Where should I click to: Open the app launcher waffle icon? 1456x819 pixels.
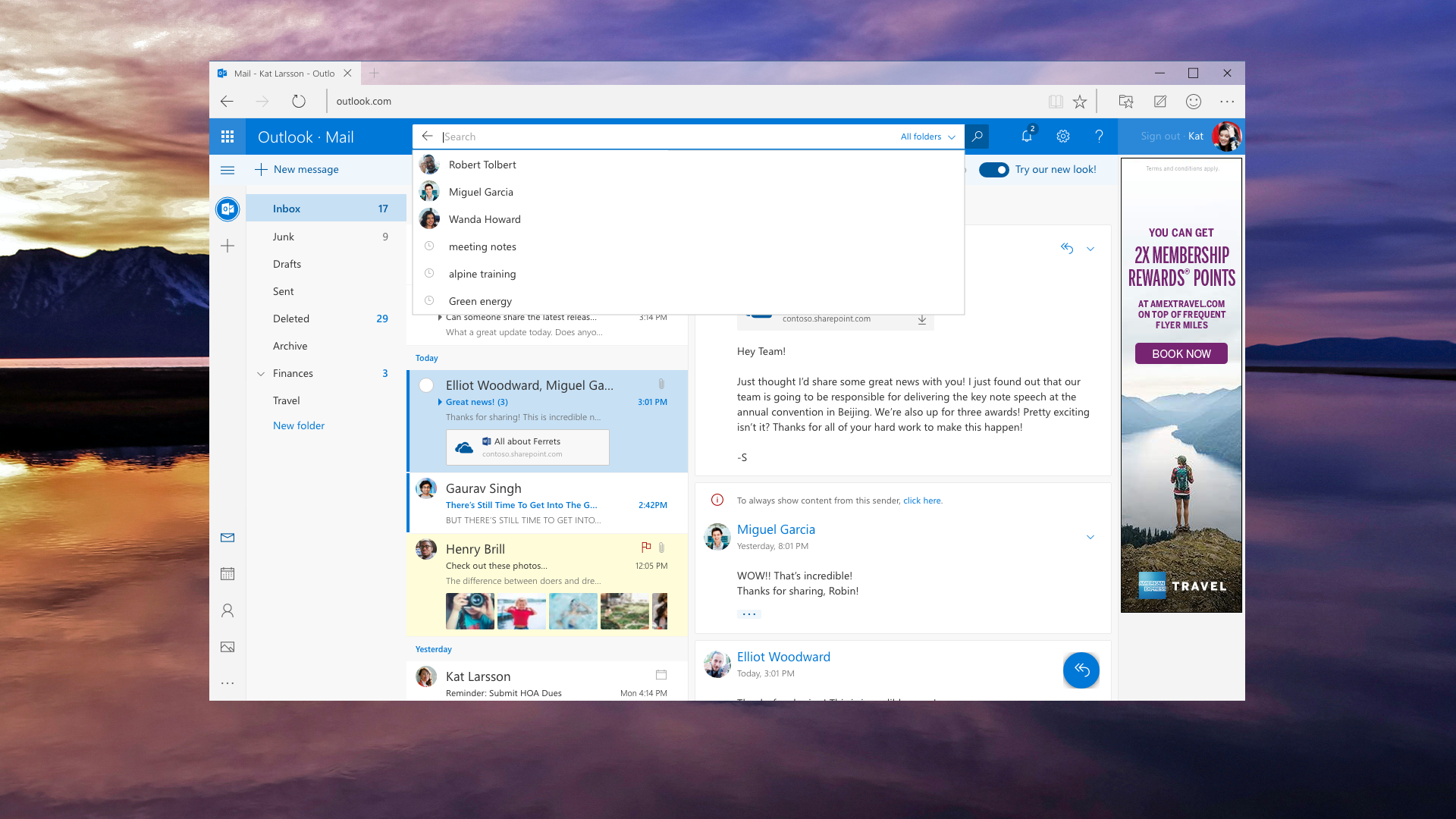(227, 136)
